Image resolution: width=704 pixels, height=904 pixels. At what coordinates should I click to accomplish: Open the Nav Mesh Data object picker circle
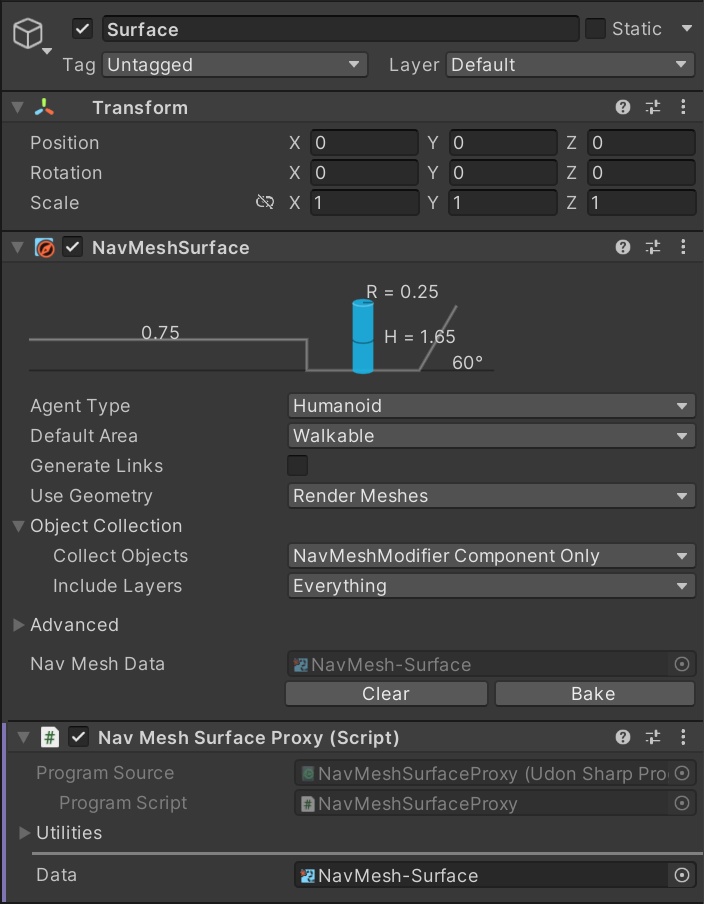(x=681, y=664)
